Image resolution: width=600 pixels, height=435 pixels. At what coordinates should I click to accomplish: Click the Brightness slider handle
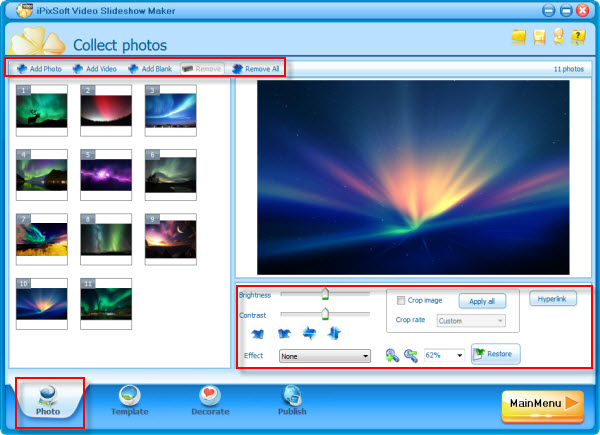tap(325, 293)
